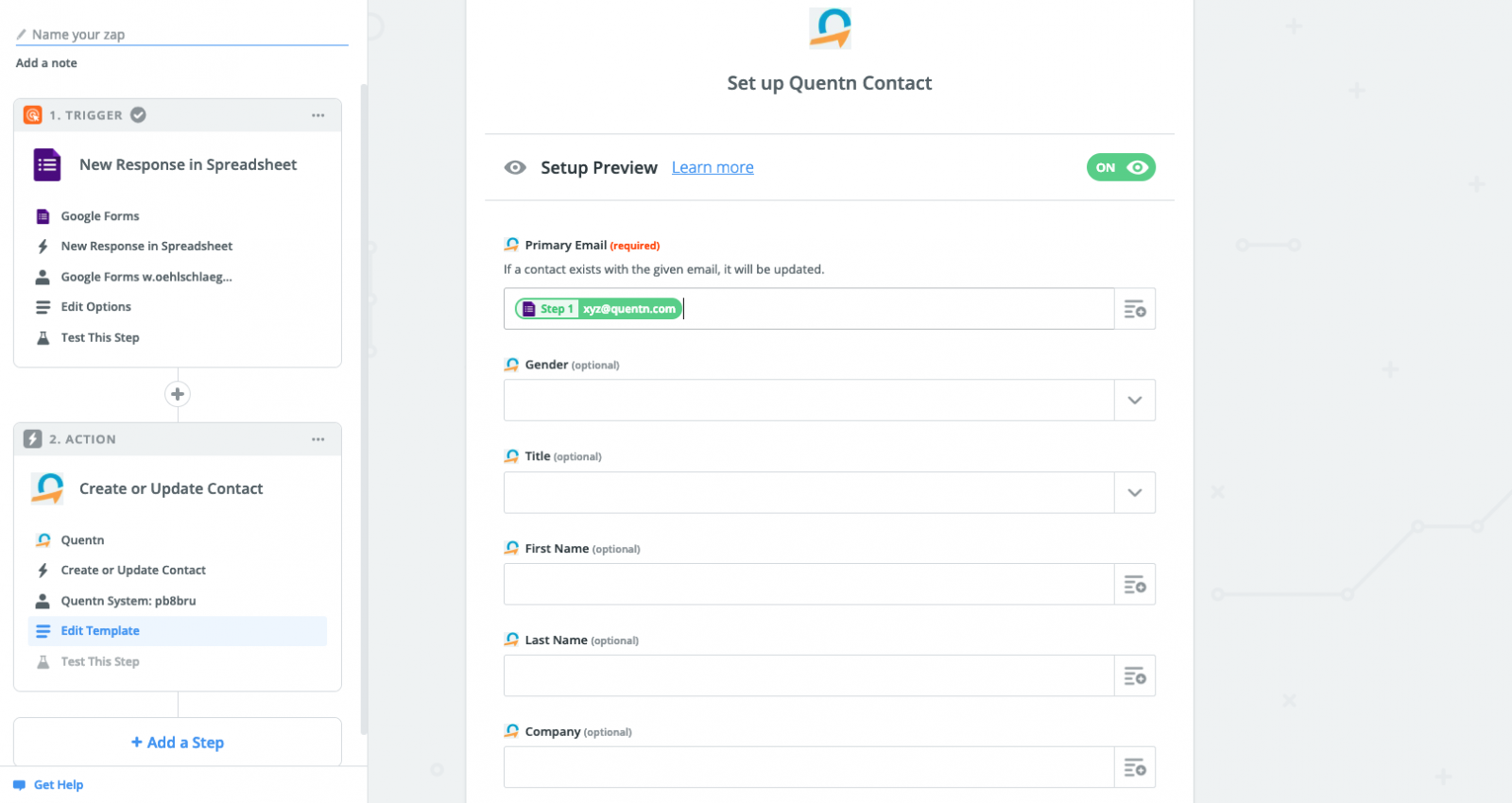
Task: Select Test This Step under trigger
Action: pyautogui.click(x=100, y=337)
